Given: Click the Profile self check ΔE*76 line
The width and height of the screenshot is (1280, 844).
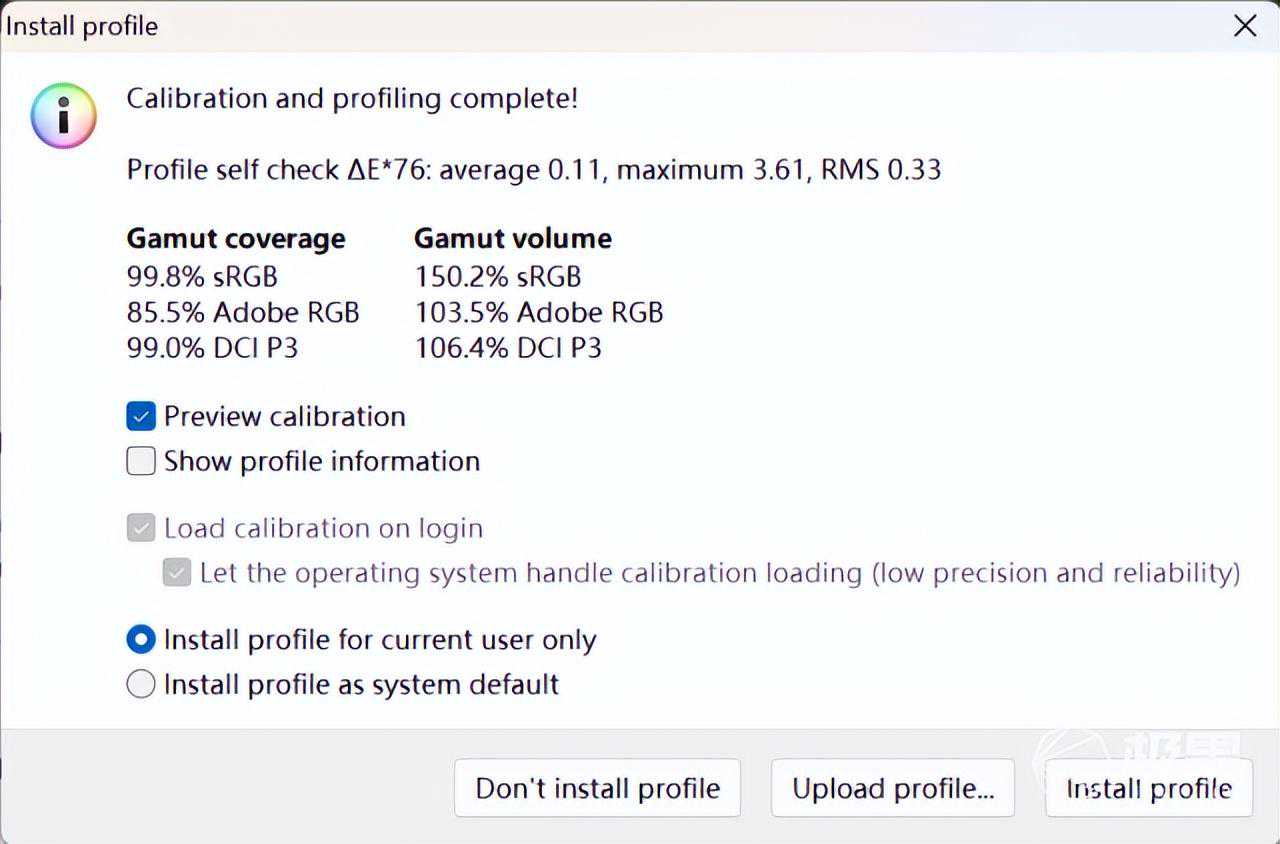Looking at the screenshot, I should click(x=533, y=170).
